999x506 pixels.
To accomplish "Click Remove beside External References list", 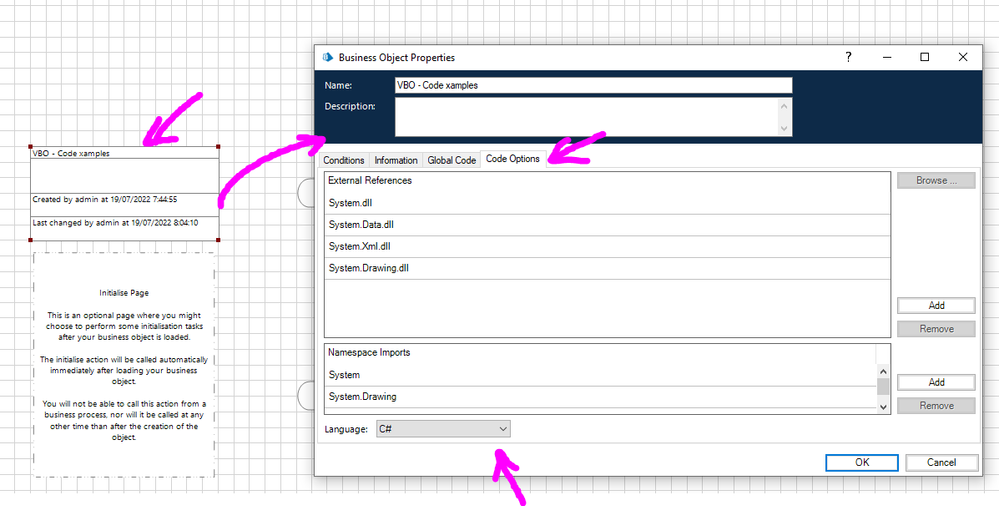I will pos(936,329).
